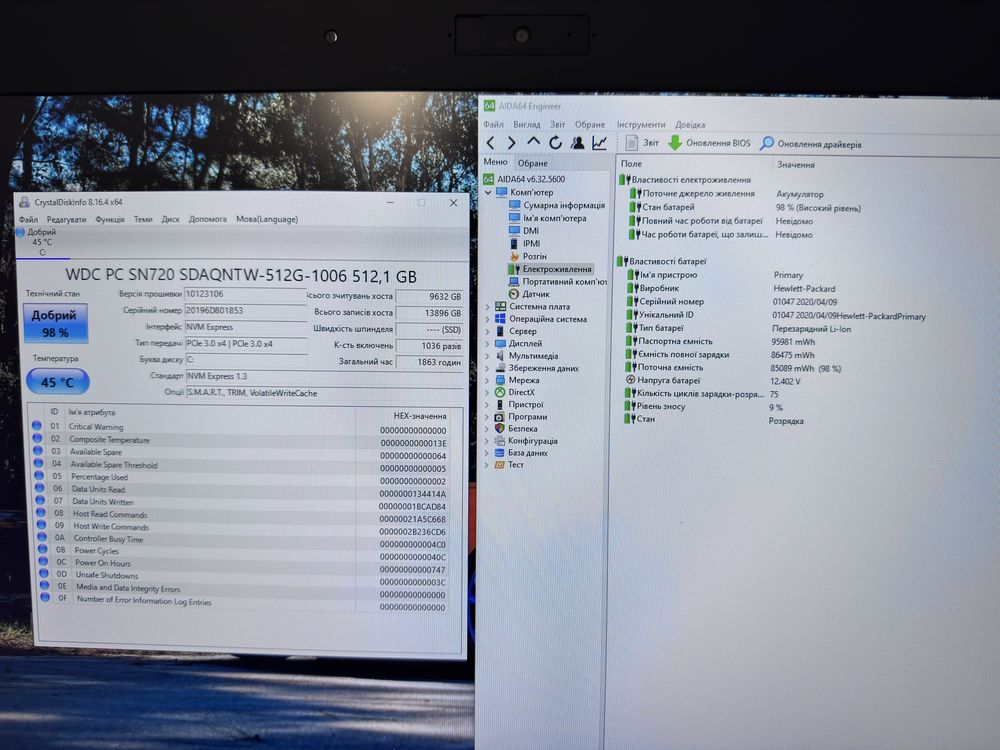Open the Файл menu in AIDA64
Screen dimensions: 1000x750
[x=493, y=124]
